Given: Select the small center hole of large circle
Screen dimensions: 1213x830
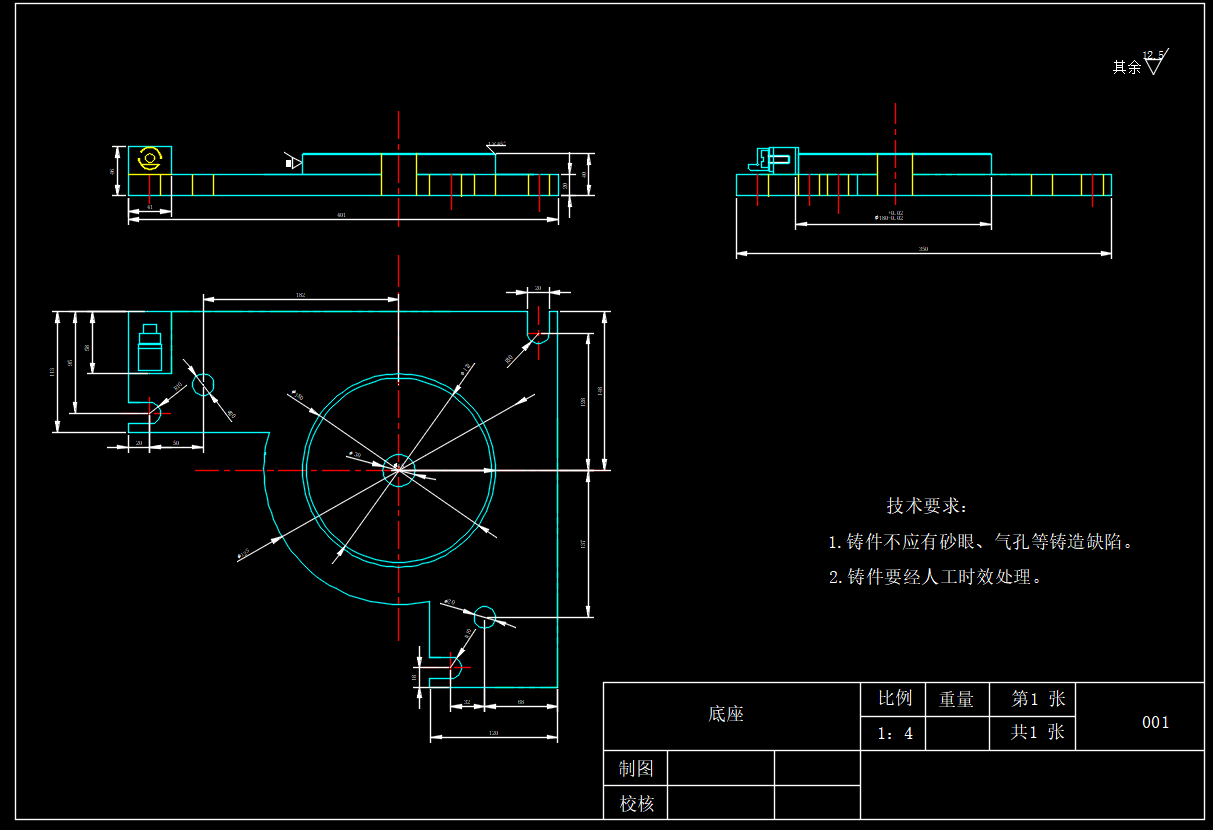Looking at the screenshot, I should (x=398, y=469).
